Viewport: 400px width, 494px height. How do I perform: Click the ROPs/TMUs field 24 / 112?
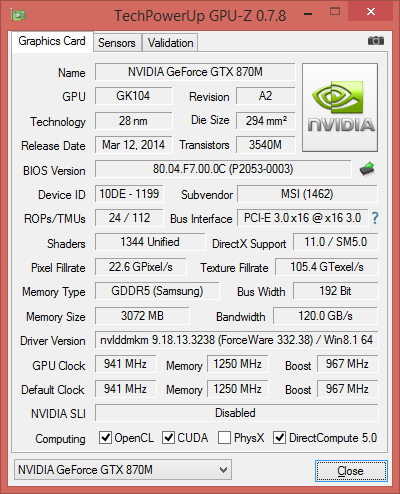click(x=129, y=218)
